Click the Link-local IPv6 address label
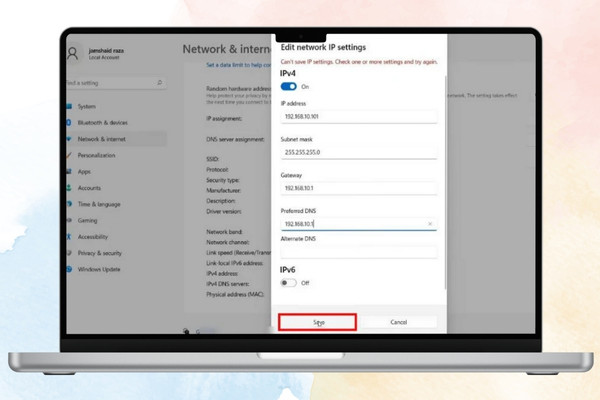600x400 pixels. pyautogui.click(x=235, y=263)
